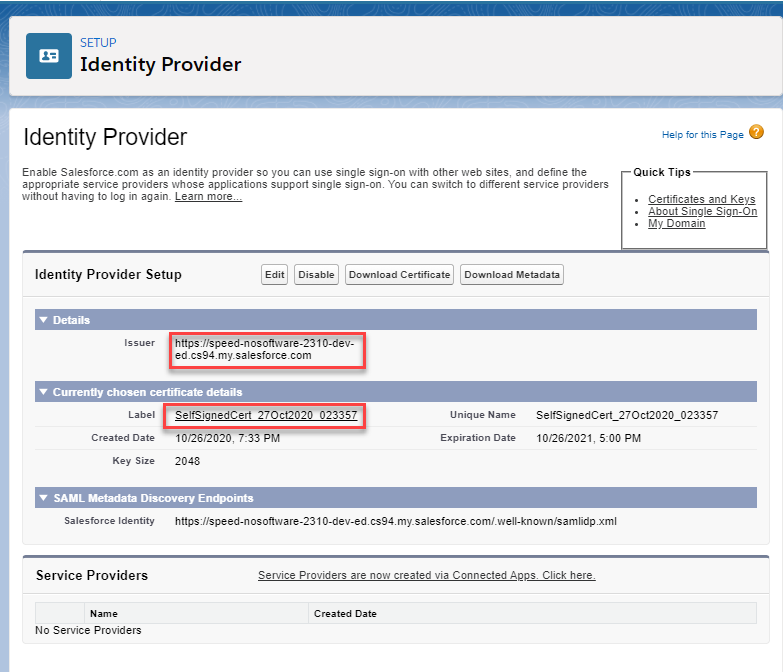This screenshot has height=672, width=783.
Task: Open the My Domain quick tip link
Action: tap(677, 224)
